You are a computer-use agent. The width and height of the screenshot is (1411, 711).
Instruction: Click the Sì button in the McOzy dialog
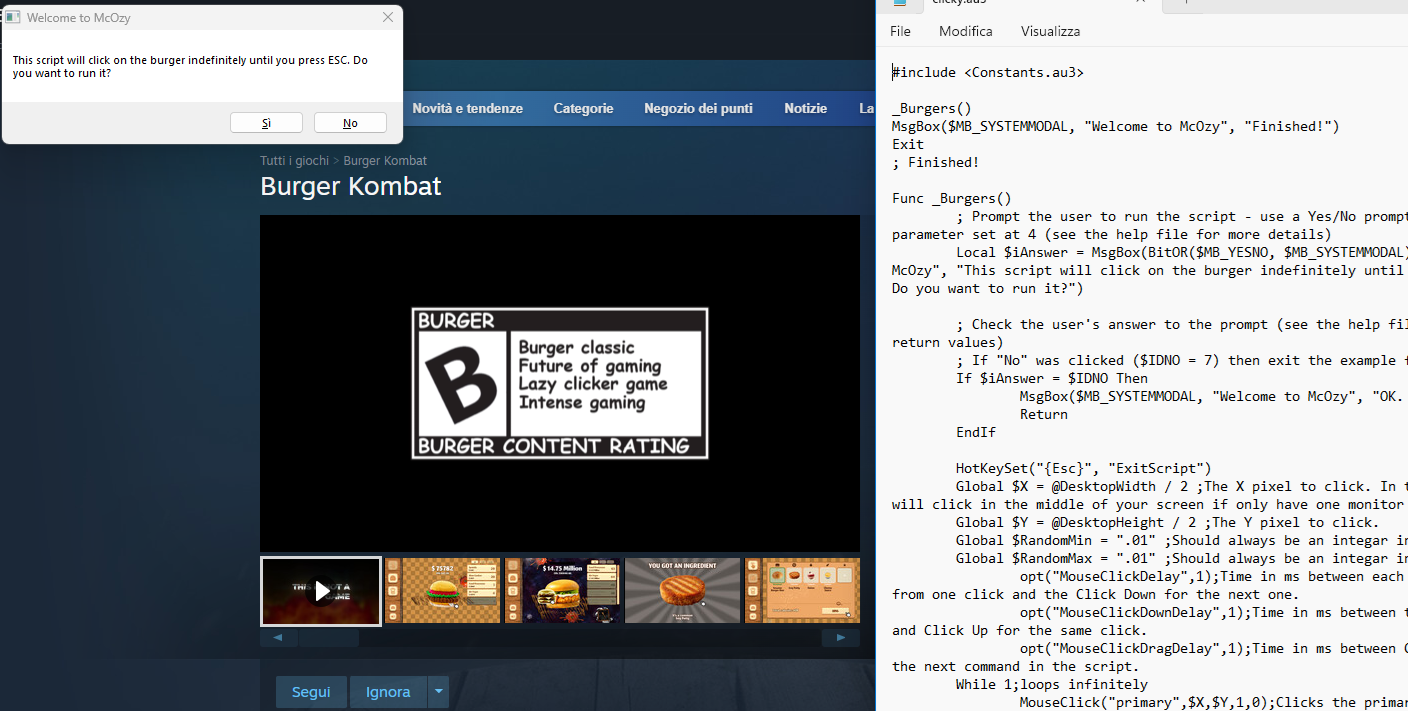click(x=266, y=123)
